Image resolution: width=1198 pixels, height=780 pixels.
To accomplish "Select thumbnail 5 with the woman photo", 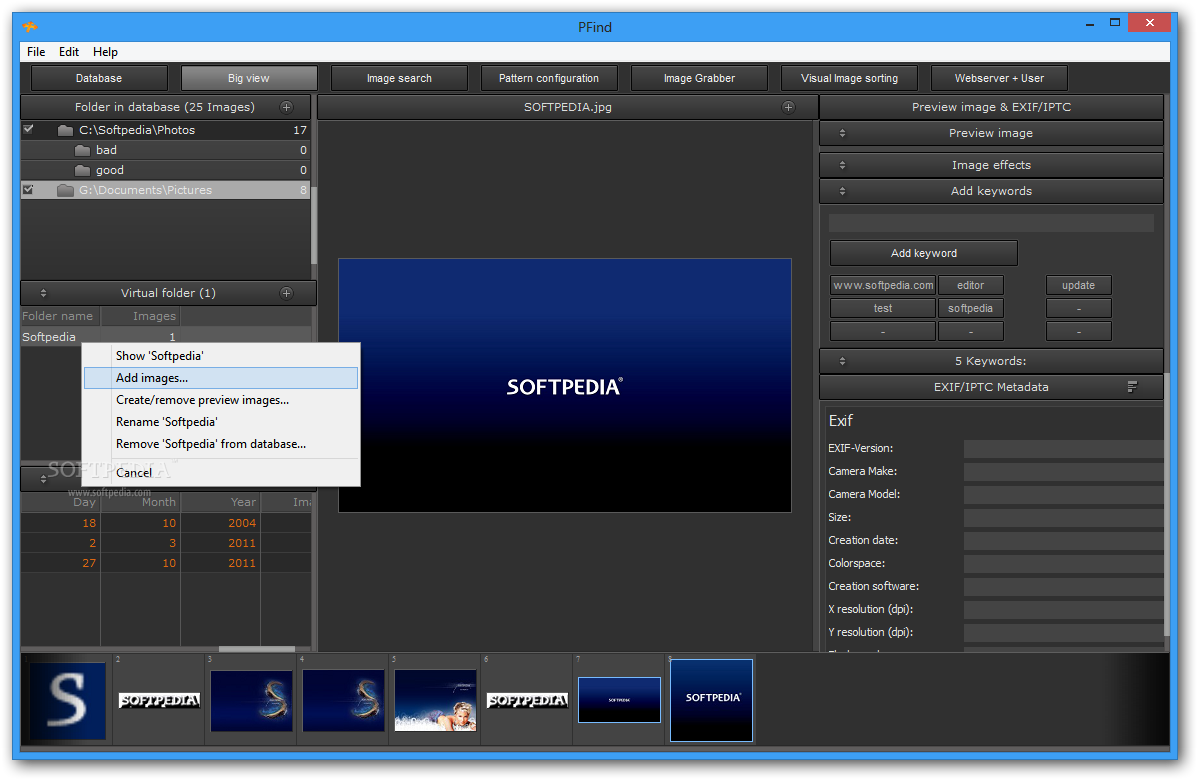I will point(435,701).
